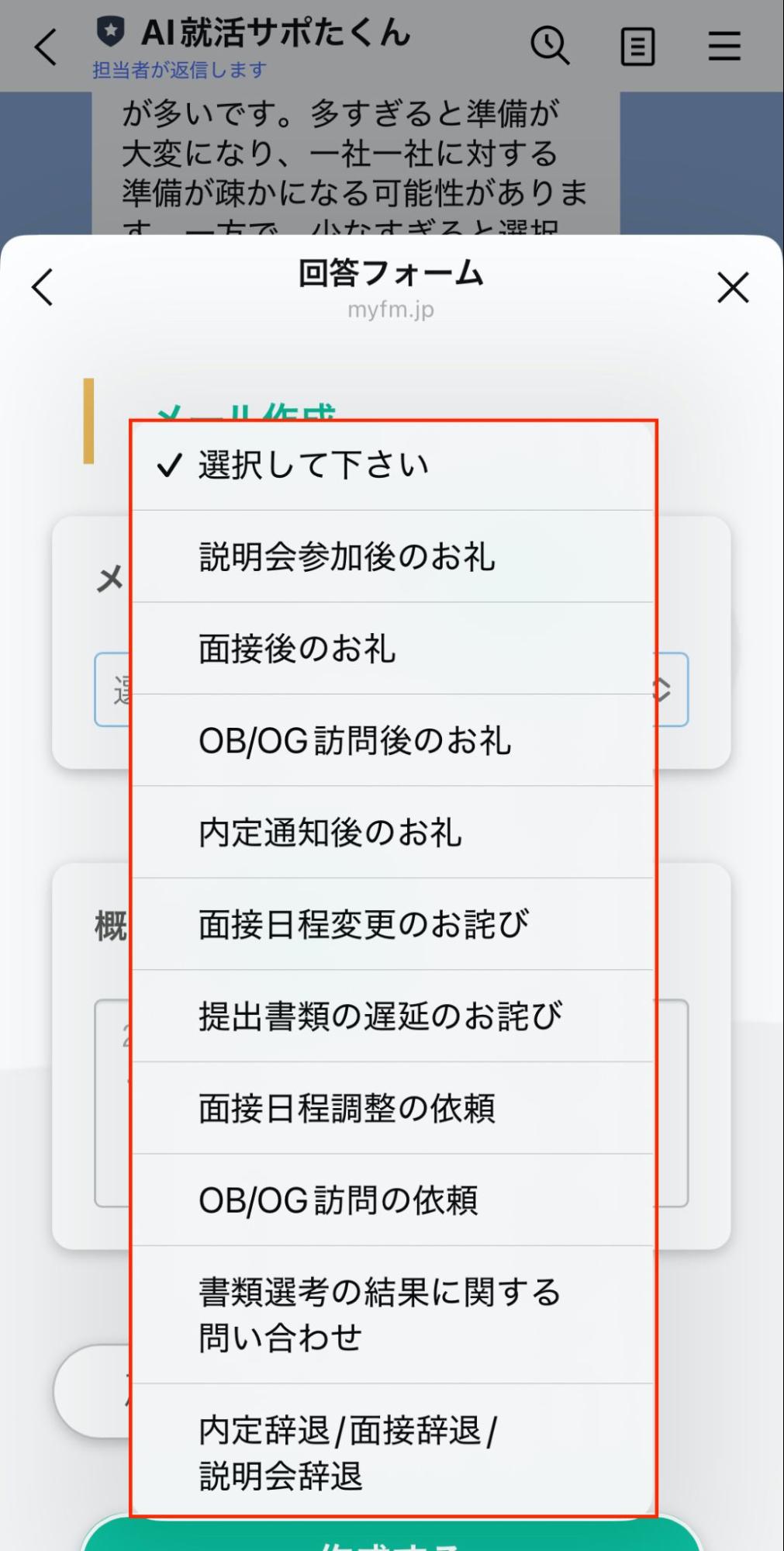Select 面接日程変更のお詫び option
The image size is (784, 1551).
pyautogui.click(x=363, y=924)
